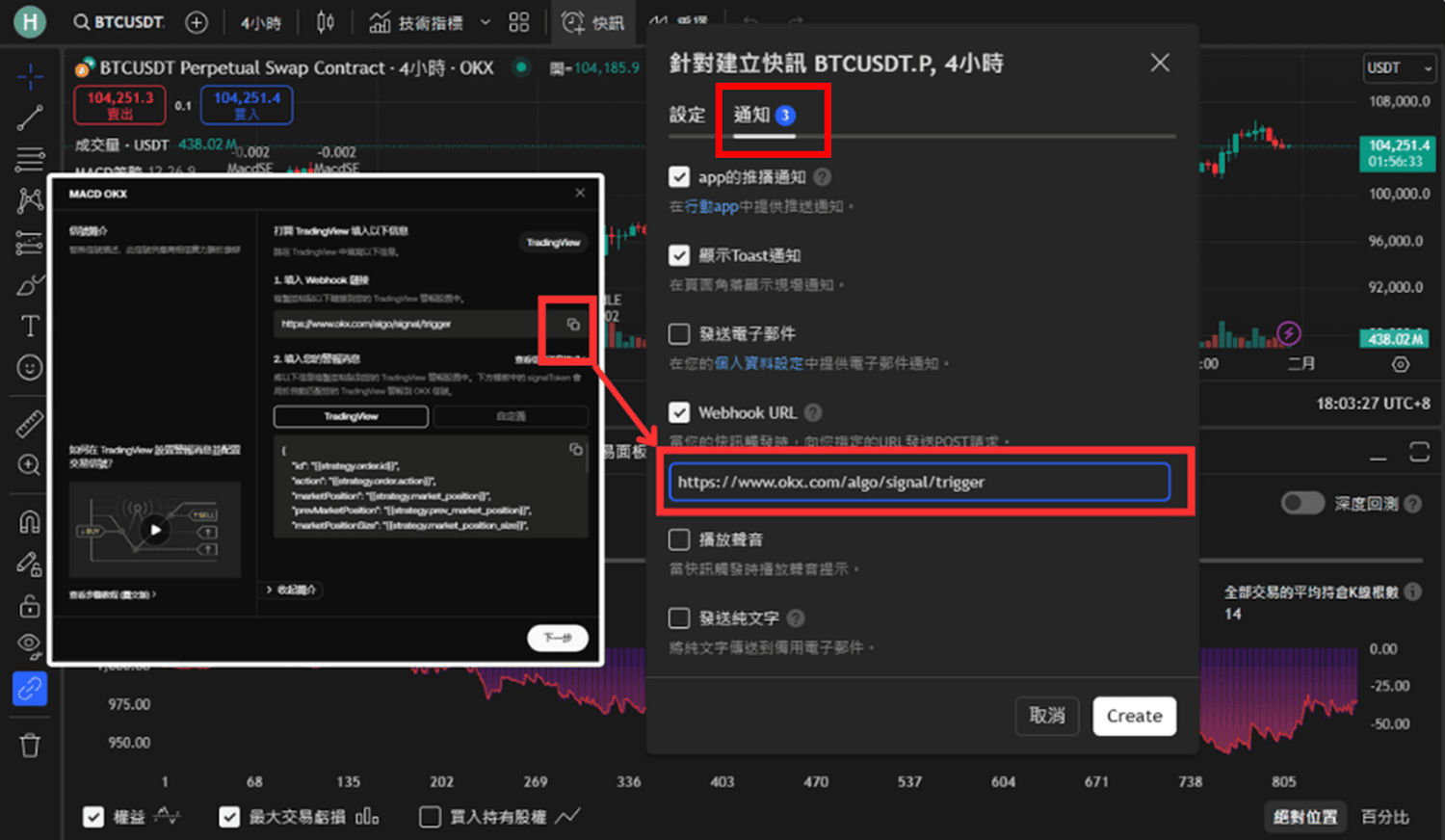Switch to absolute position view
The height and width of the screenshot is (840, 1445).
point(1305,817)
